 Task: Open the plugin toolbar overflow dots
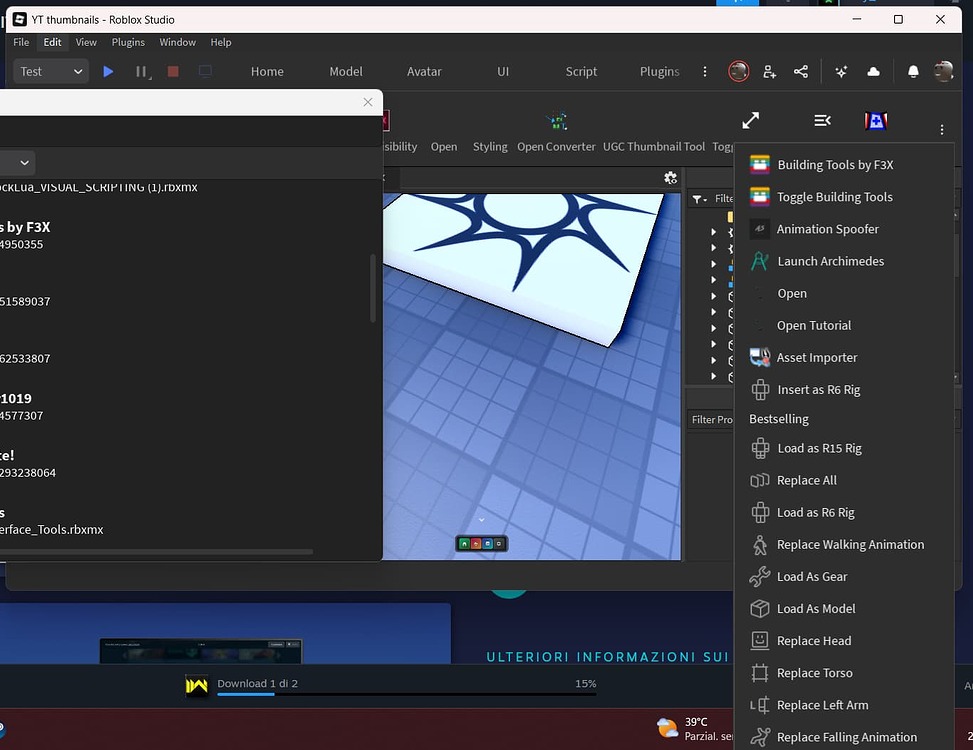click(x=942, y=129)
